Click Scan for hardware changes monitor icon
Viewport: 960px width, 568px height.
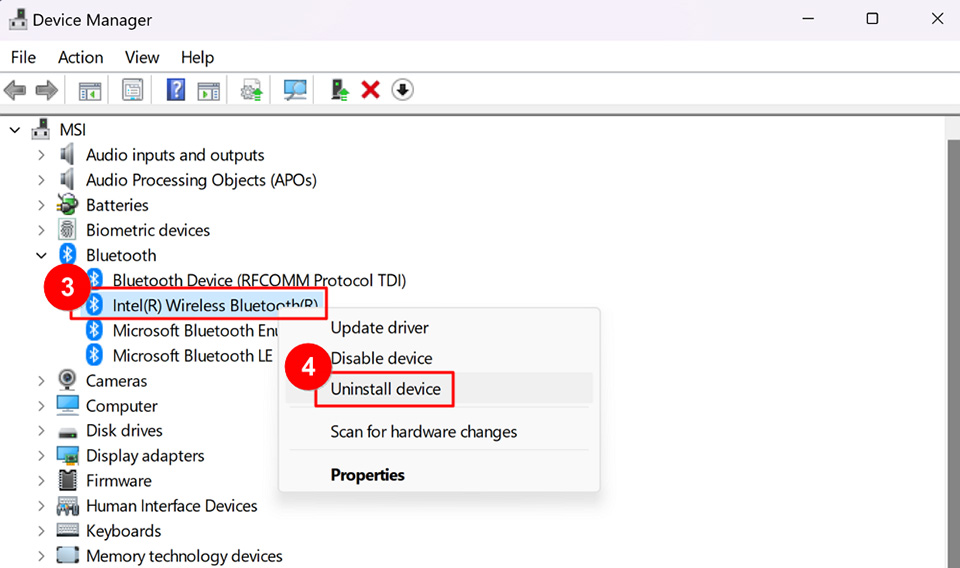point(294,91)
